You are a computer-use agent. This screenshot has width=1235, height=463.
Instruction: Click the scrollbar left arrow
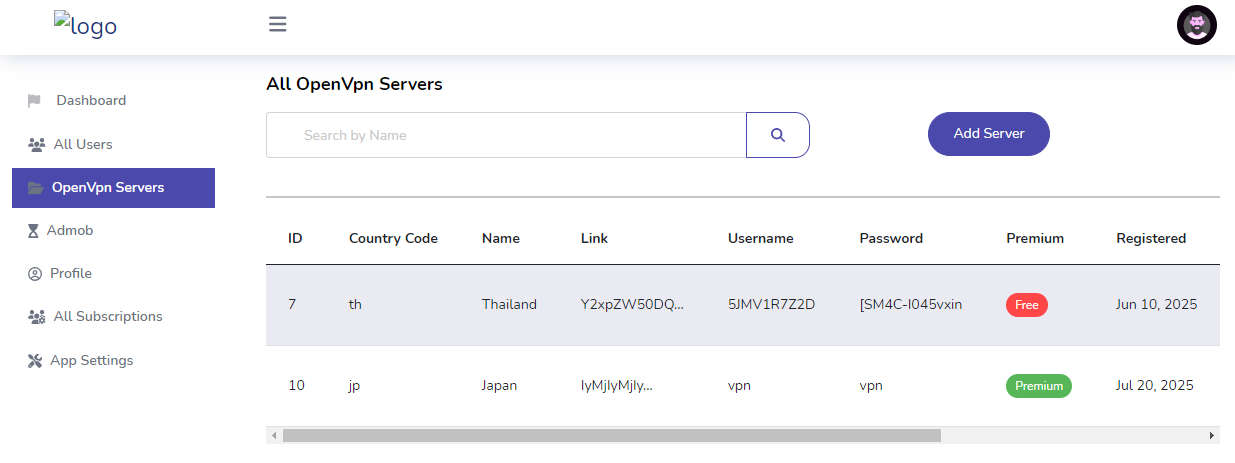pyautogui.click(x=273, y=436)
